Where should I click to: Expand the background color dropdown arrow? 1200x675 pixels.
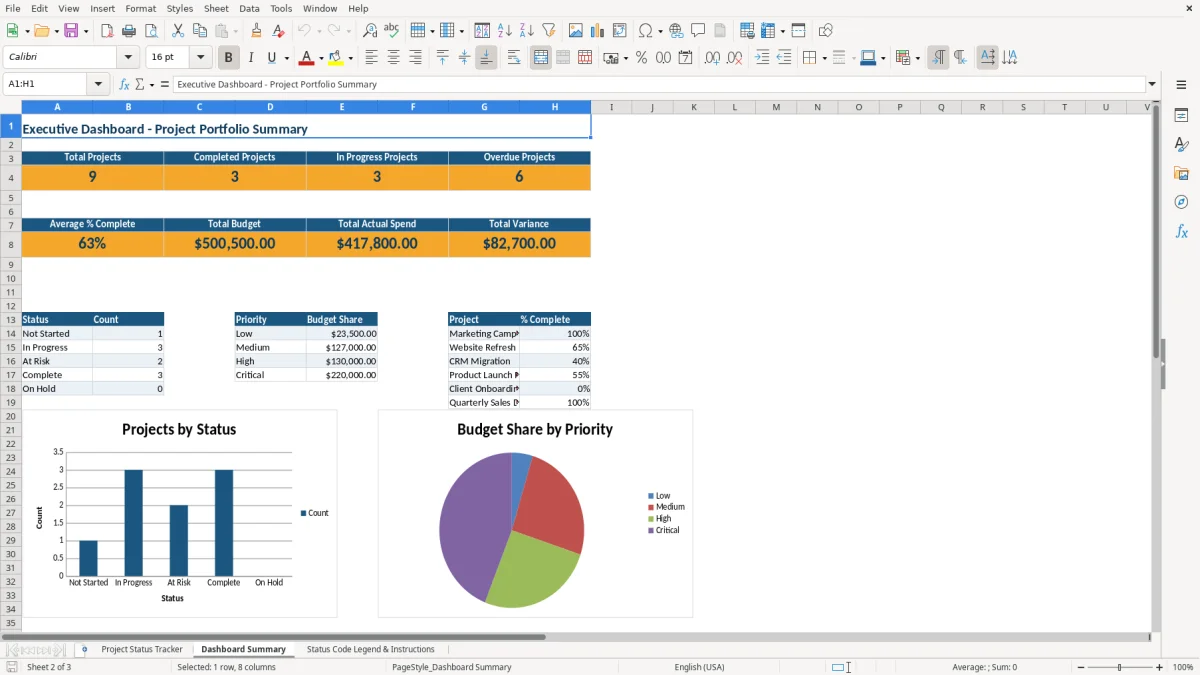350,58
